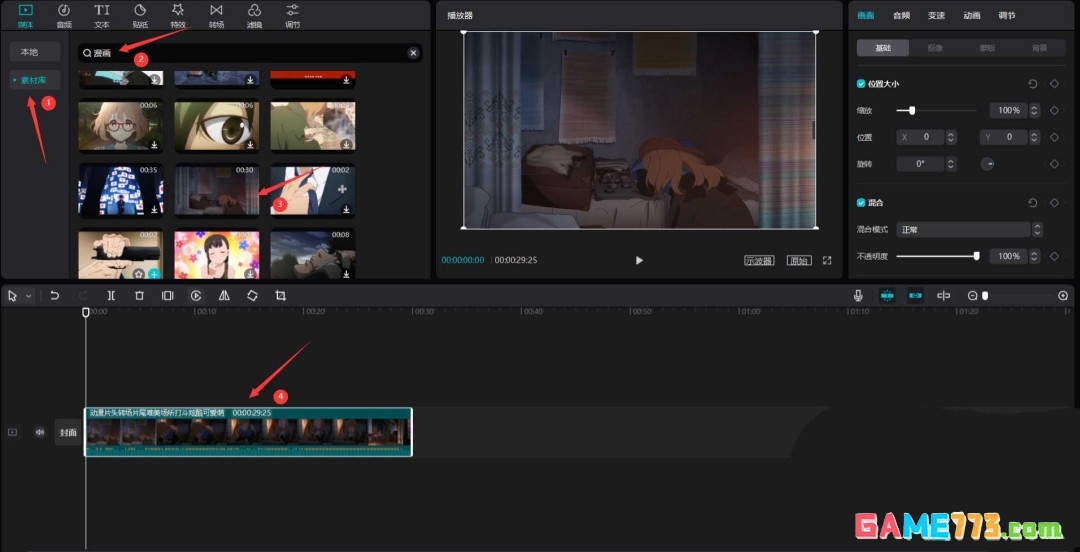This screenshot has height=552, width=1080.
Task: Open the 音频 audio panel
Action: tap(63, 16)
